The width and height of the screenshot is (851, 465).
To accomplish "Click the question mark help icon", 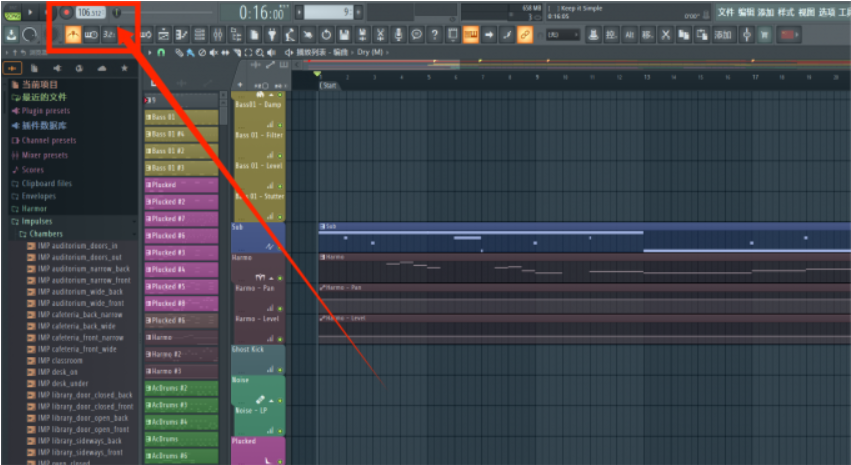I will (434, 35).
